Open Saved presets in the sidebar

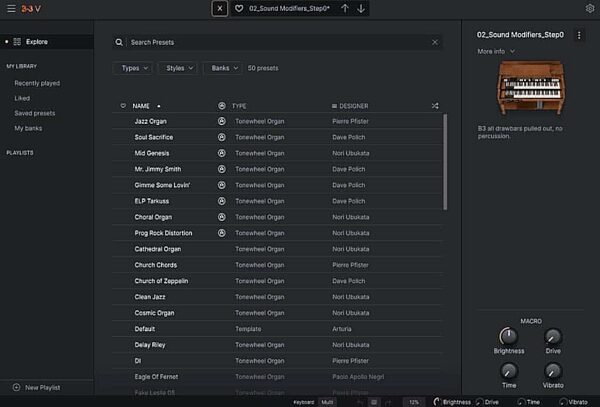tap(34, 113)
